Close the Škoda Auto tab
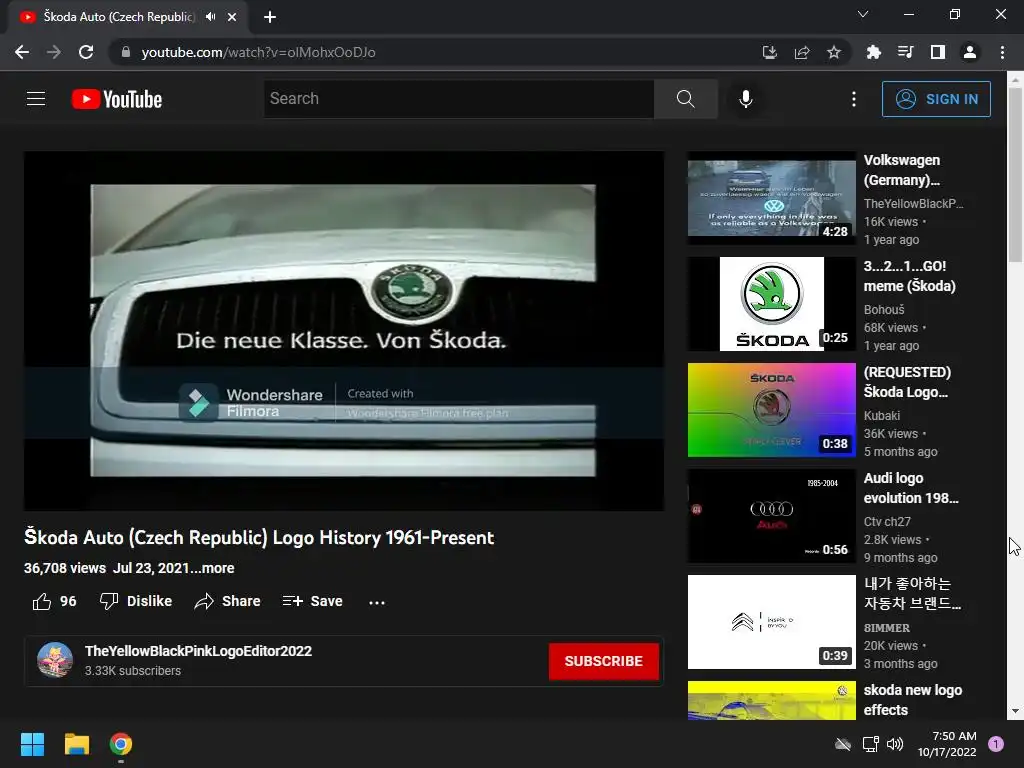The image size is (1024, 768). pos(232,17)
